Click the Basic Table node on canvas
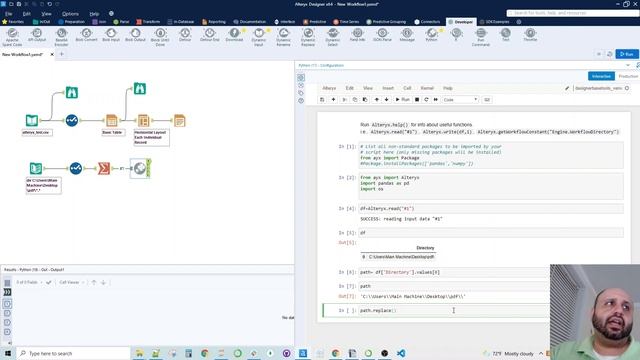Image resolution: width=640 pixels, height=360 pixels. [x=111, y=120]
